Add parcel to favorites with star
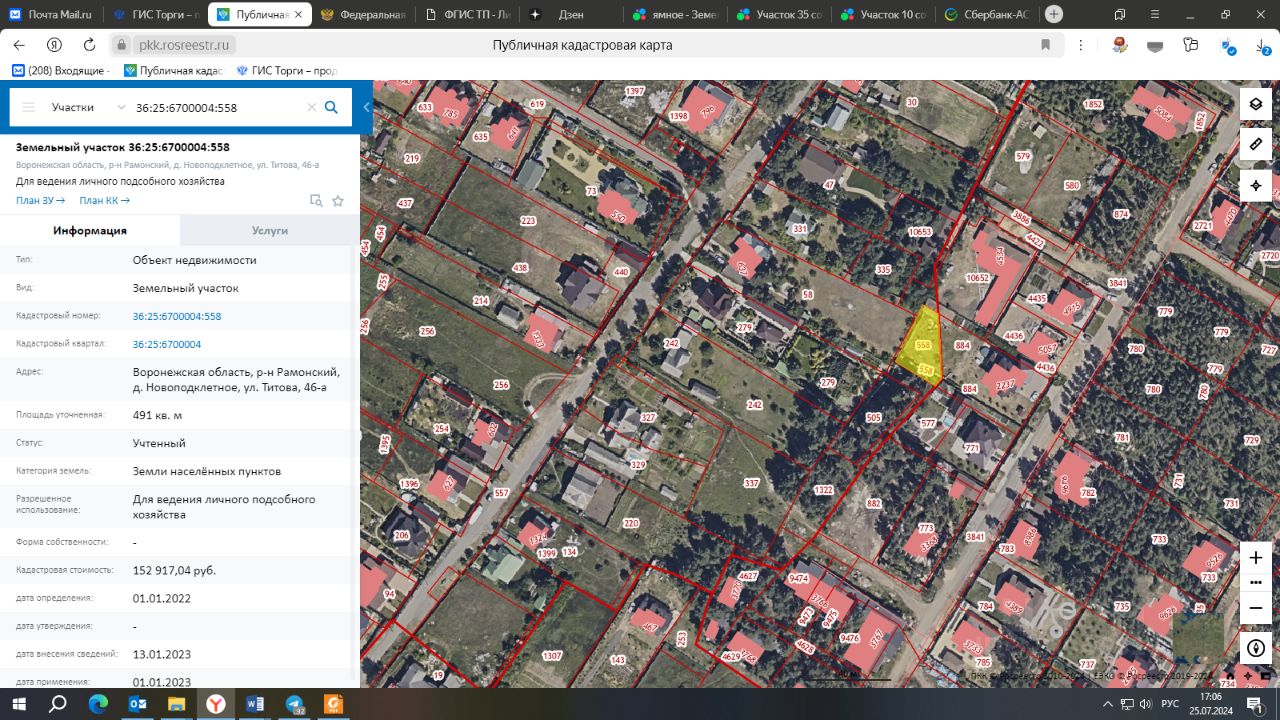1280x720 pixels. click(338, 201)
